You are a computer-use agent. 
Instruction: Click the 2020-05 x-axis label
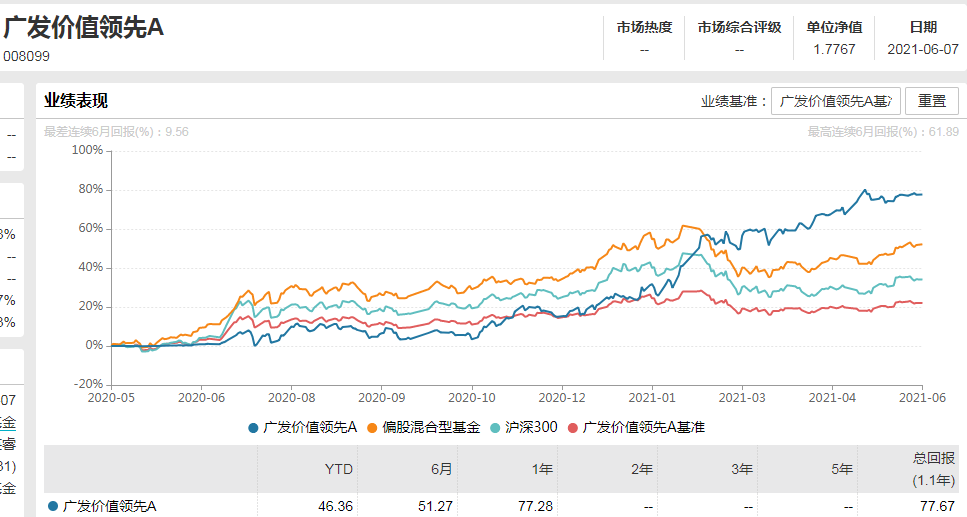pyautogui.click(x=111, y=398)
